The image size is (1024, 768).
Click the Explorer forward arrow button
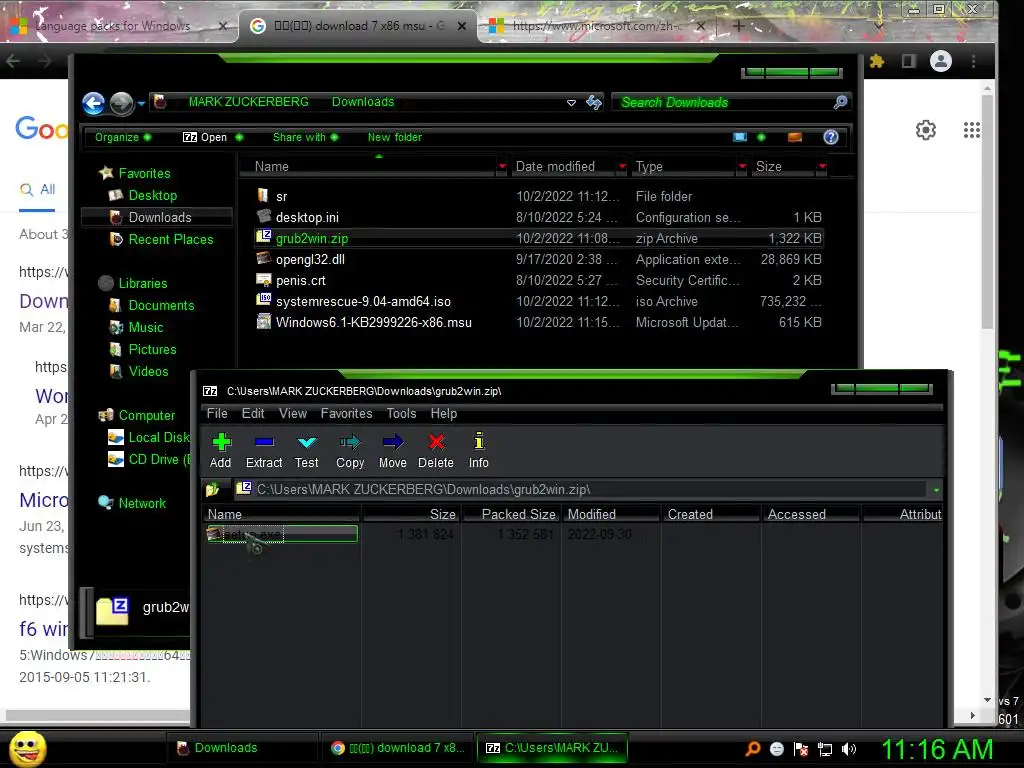[x=121, y=103]
